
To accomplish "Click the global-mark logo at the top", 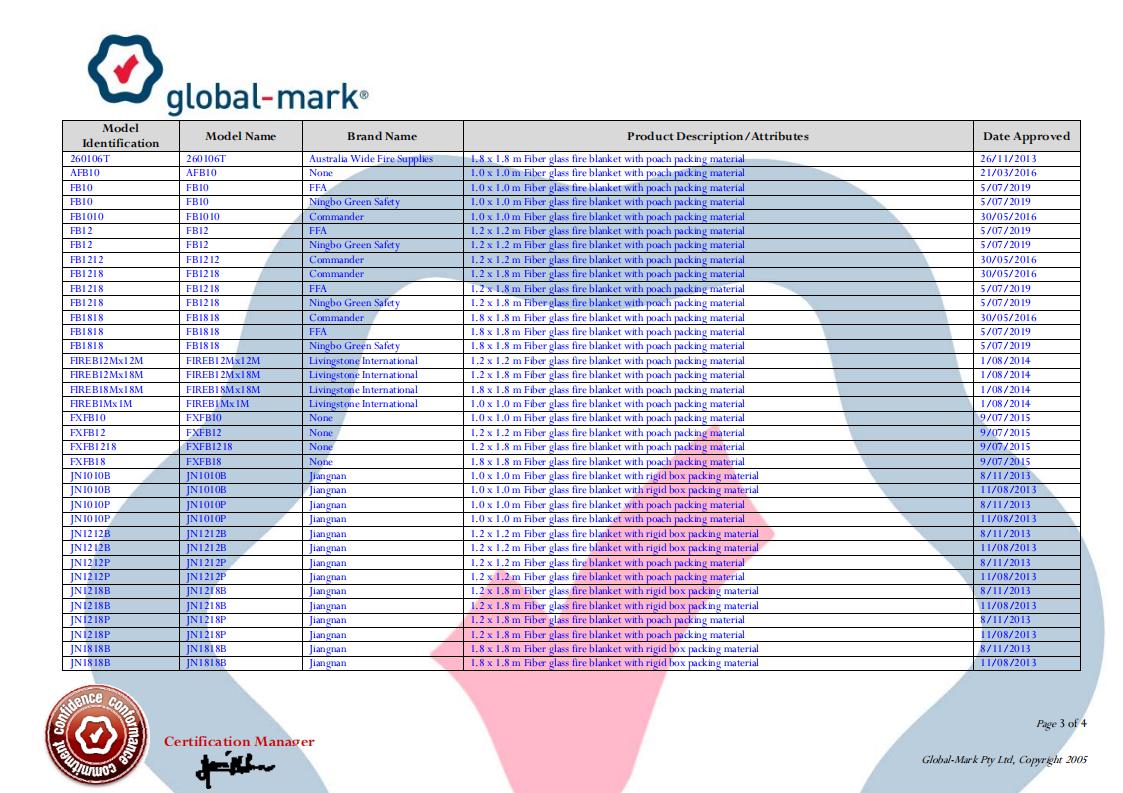I will pos(228,75).
